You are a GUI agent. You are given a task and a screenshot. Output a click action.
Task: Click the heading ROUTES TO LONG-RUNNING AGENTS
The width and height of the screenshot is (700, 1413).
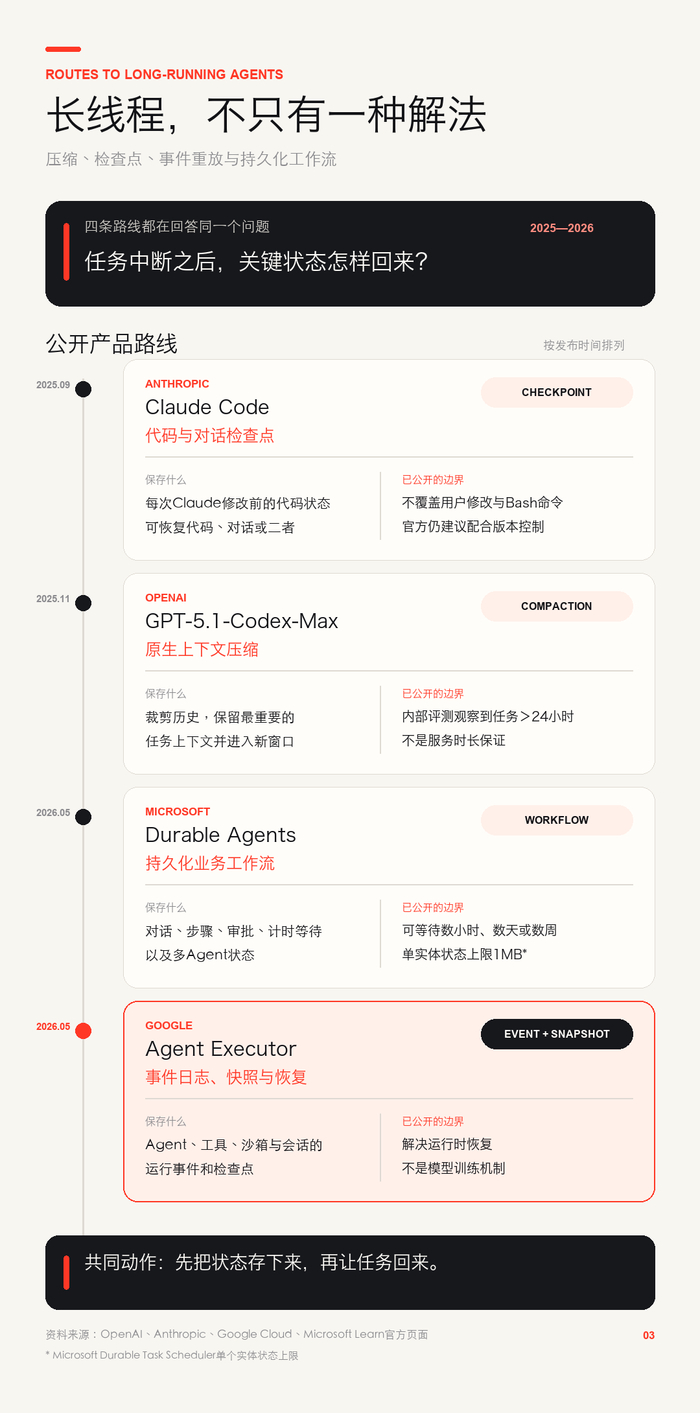pos(164,74)
